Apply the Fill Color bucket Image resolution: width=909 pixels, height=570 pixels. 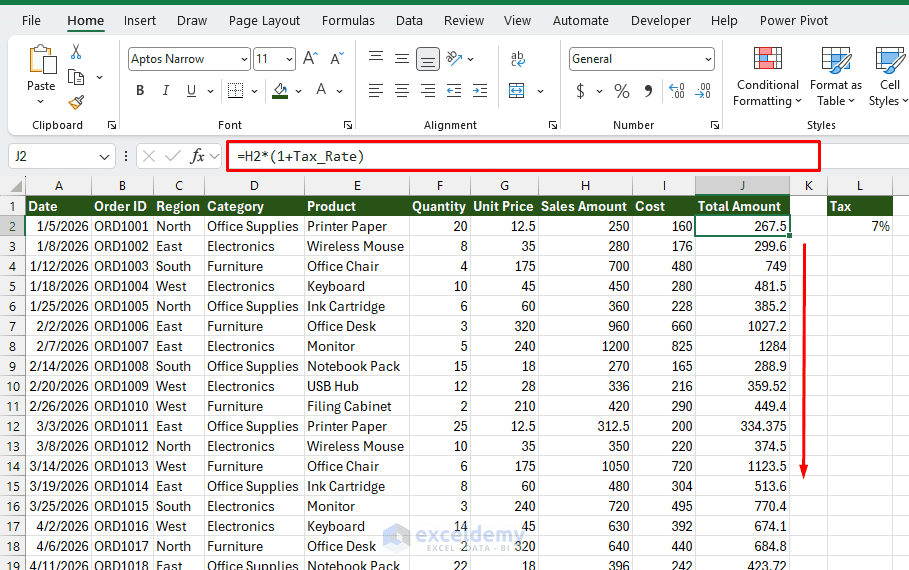pyautogui.click(x=280, y=90)
